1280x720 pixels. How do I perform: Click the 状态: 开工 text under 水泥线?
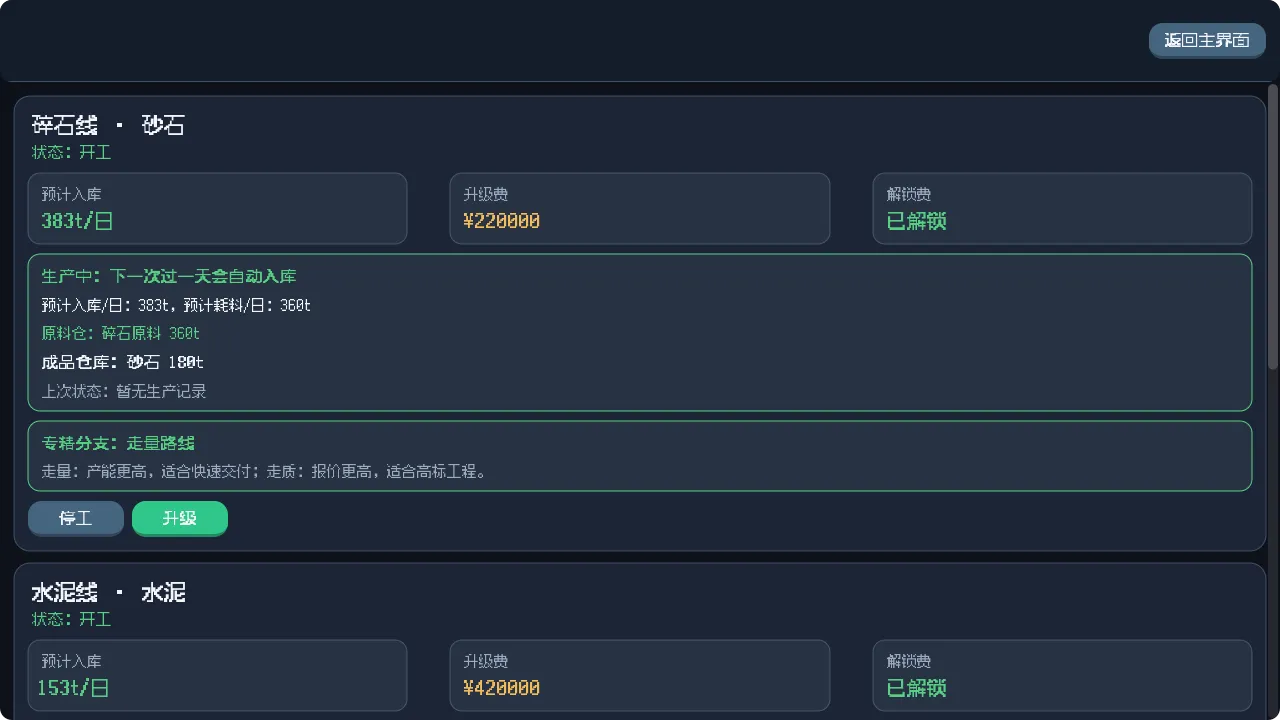[x=71, y=619]
